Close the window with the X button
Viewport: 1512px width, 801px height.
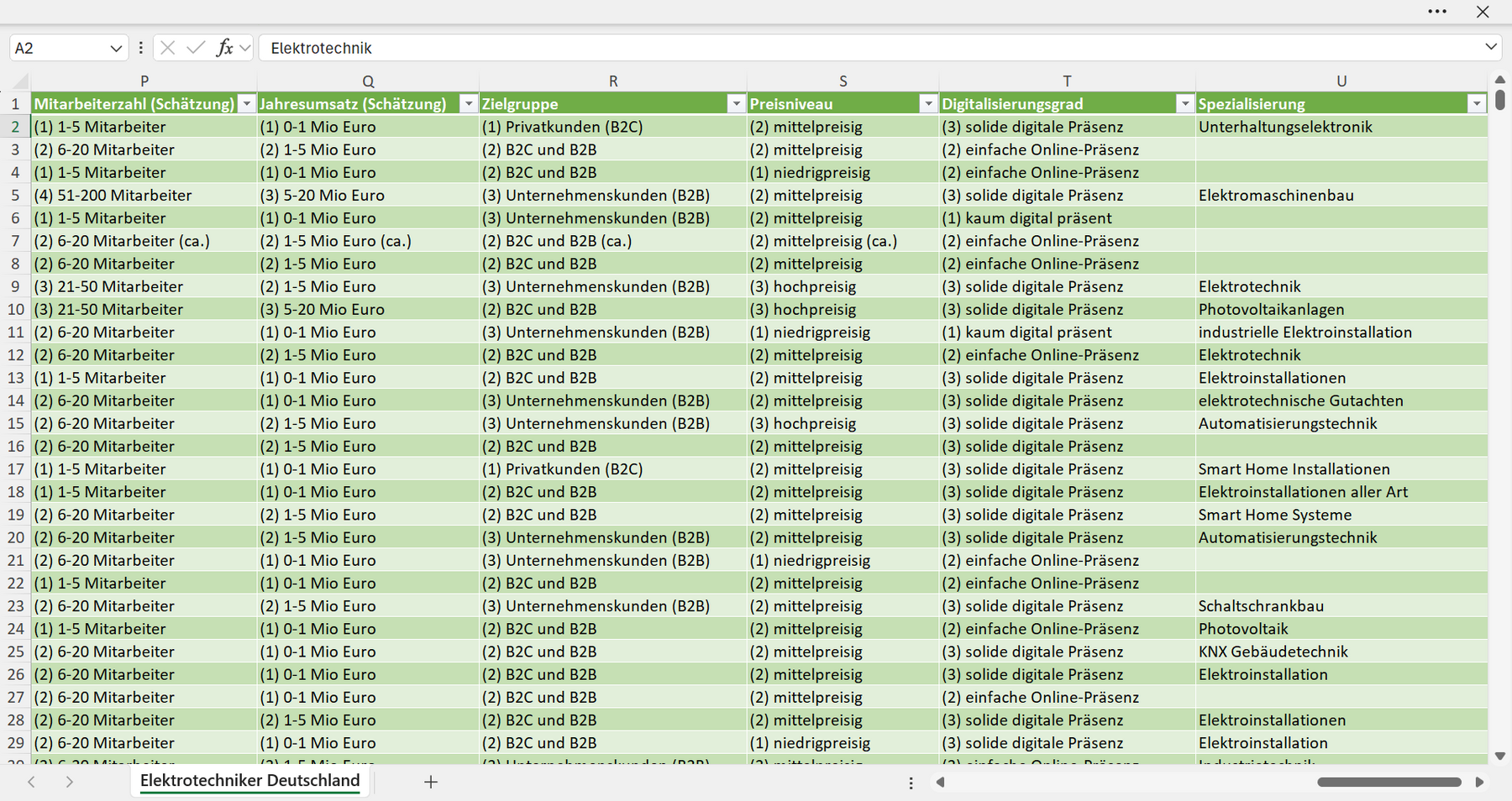1483,11
